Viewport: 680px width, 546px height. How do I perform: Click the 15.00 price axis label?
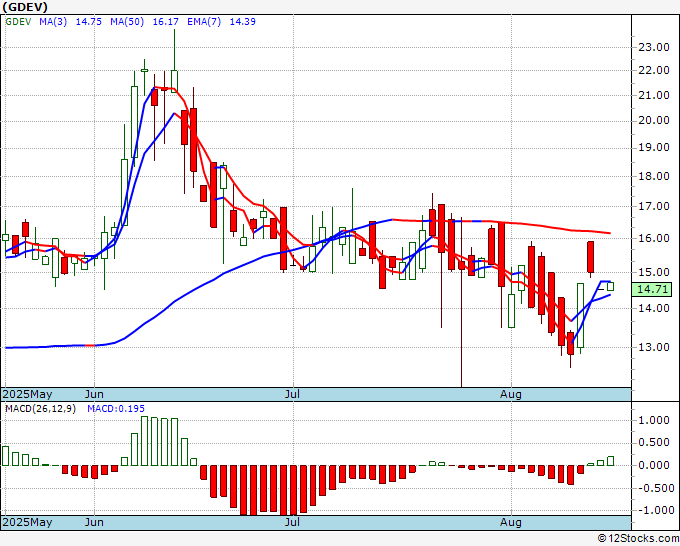[x=654, y=272]
